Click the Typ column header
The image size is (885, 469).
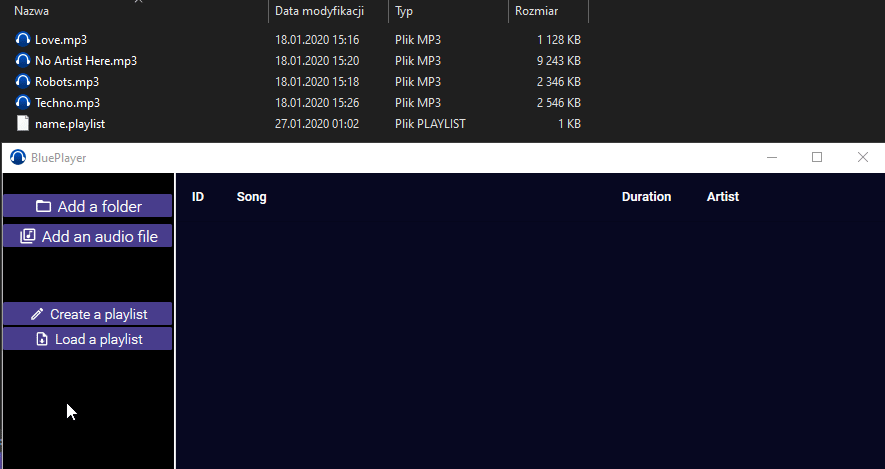(404, 11)
